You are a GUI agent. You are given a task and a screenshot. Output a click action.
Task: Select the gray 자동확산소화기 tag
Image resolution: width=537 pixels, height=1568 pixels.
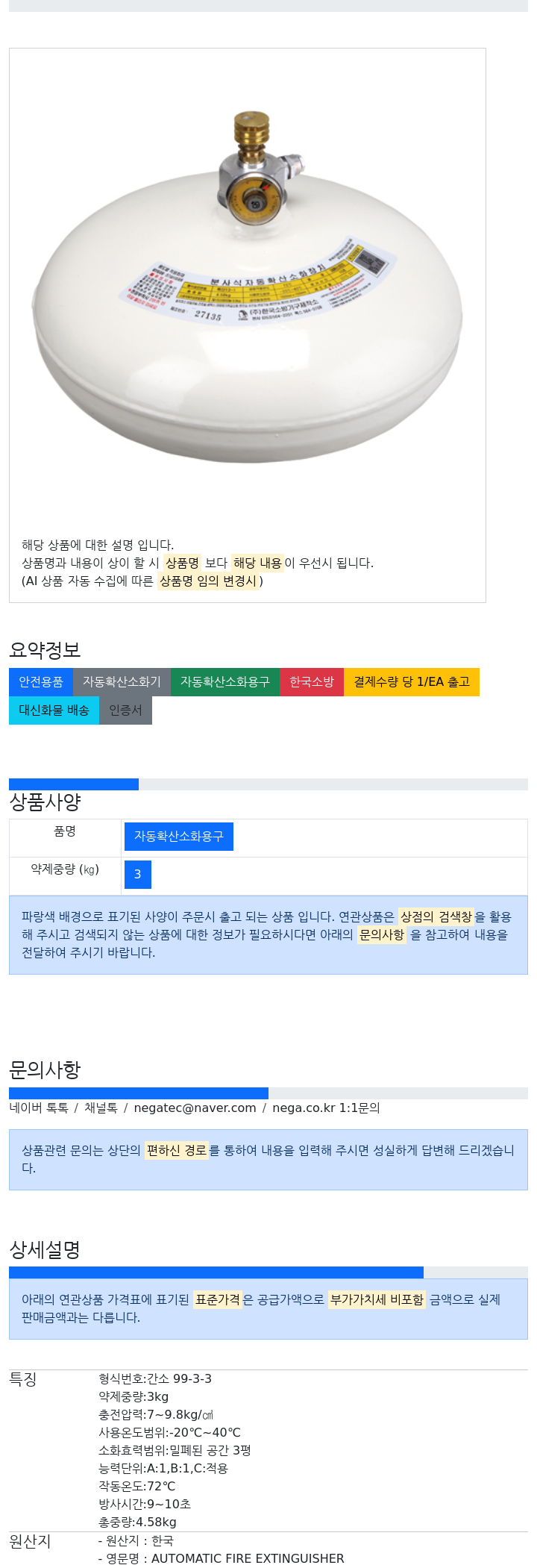[x=122, y=682]
